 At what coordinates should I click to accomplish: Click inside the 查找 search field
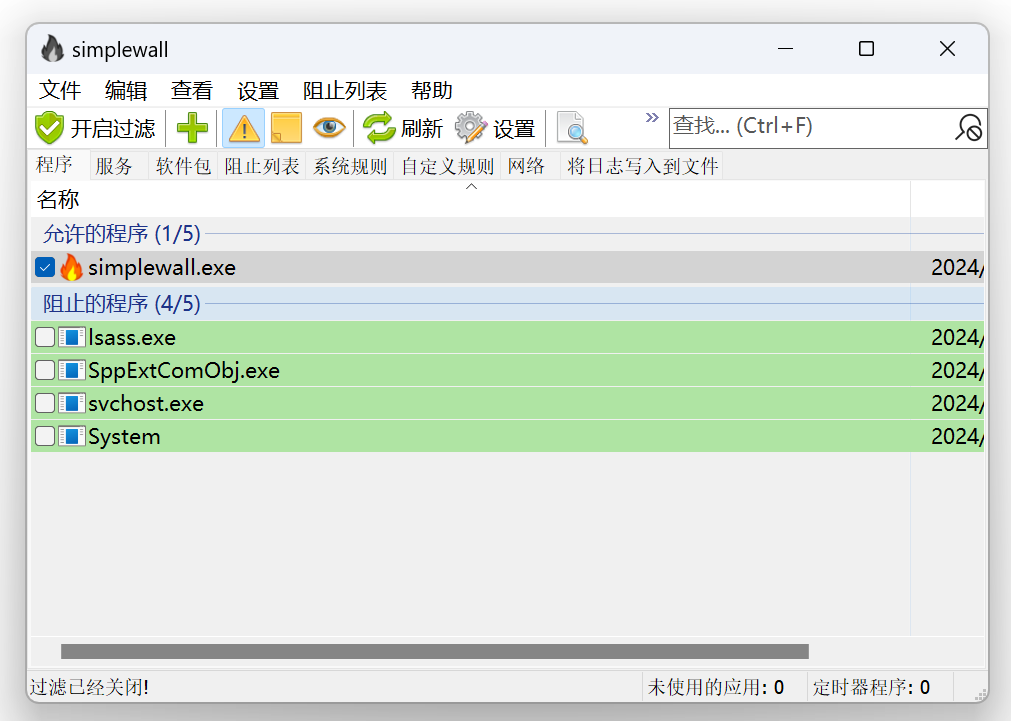pos(790,128)
